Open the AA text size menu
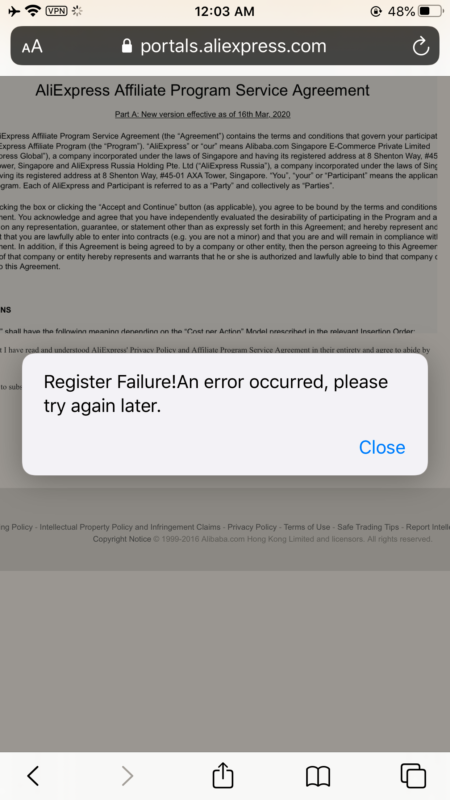The height and width of the screenshot is (800, 450). click(32, 47)
